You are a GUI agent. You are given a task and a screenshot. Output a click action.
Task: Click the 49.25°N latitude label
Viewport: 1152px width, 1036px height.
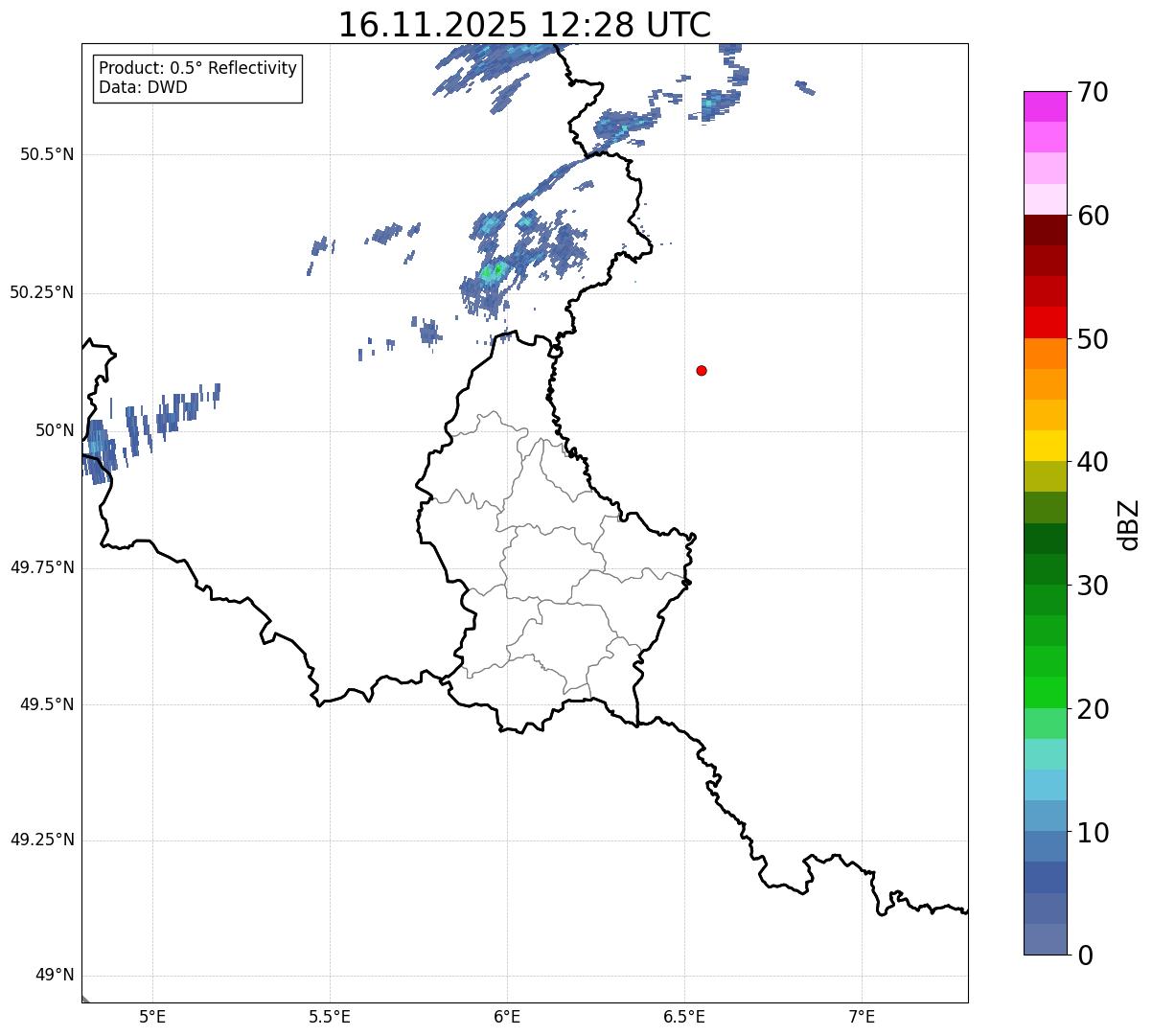[x=42, y=840]
